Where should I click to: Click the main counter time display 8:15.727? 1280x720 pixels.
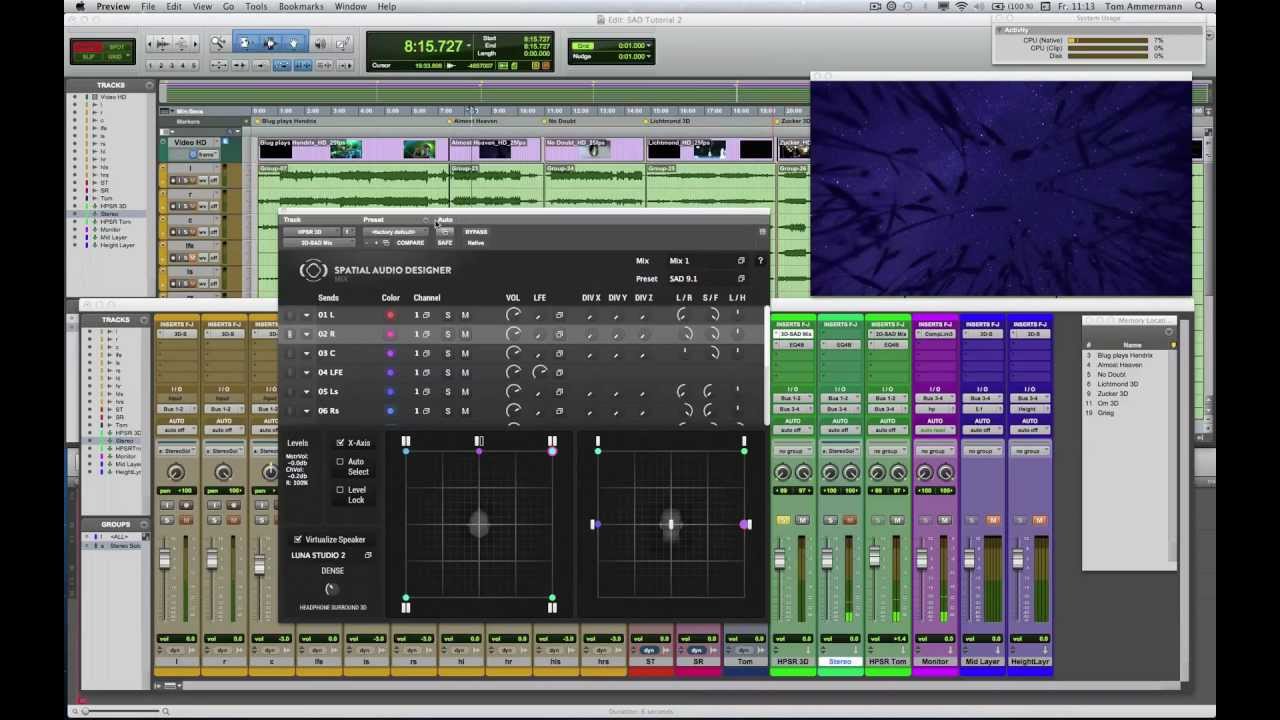click(x=433, y=47)
